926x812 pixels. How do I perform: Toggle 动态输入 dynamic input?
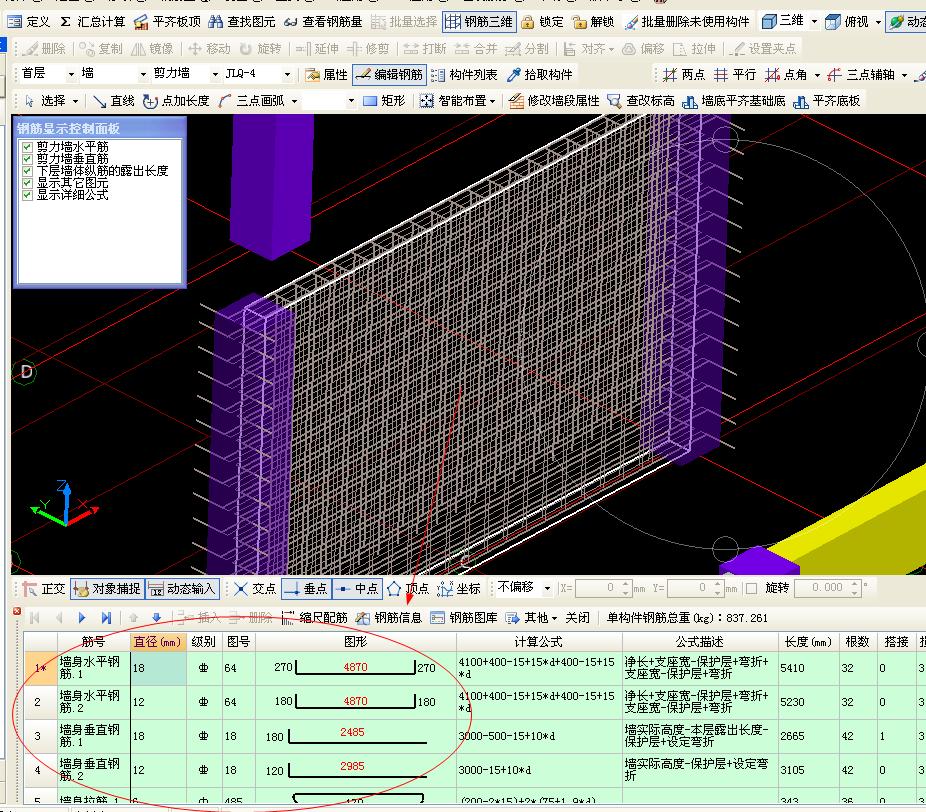point(182,589)
